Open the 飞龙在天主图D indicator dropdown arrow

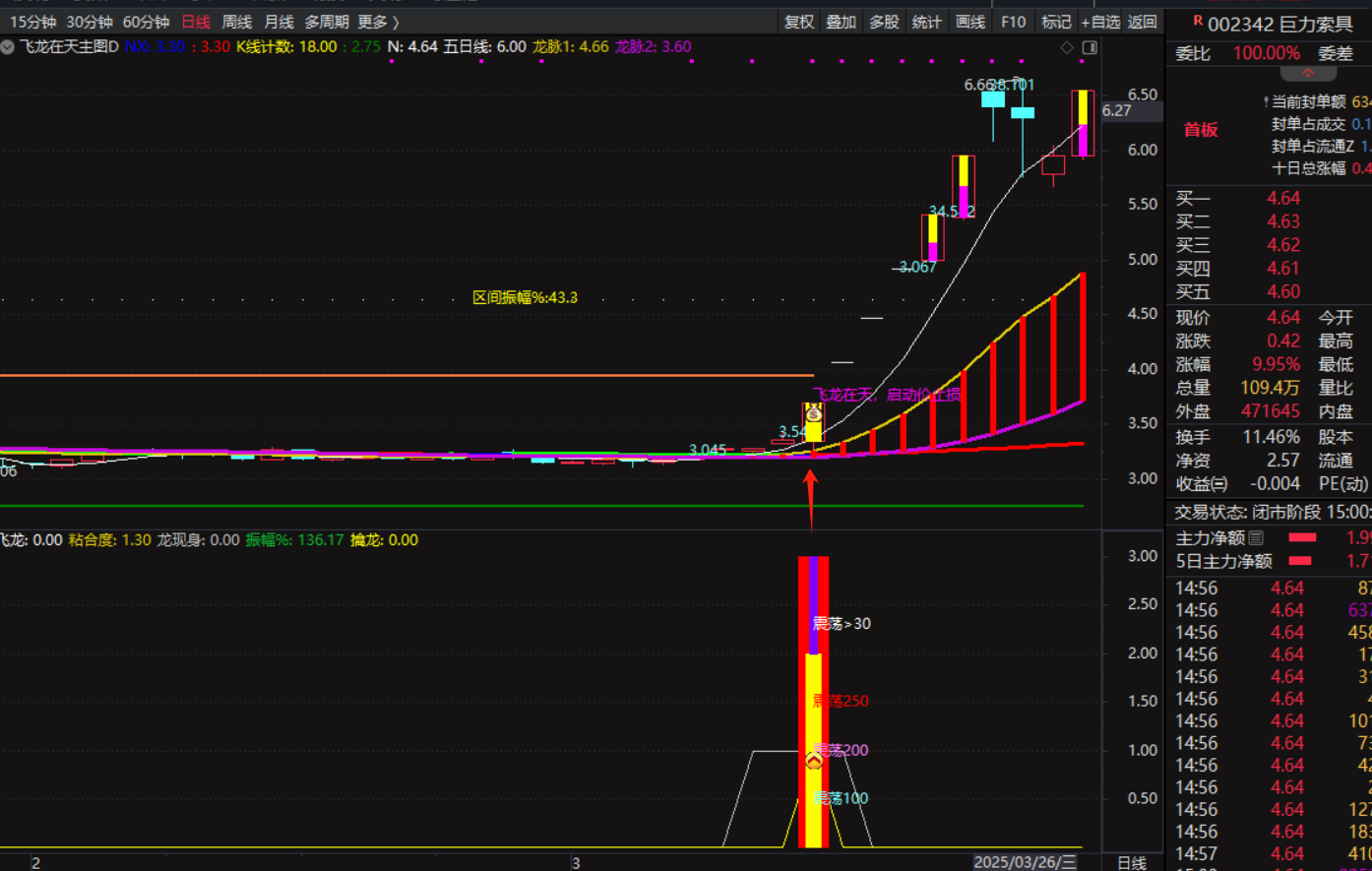click(x=8, y=47)
